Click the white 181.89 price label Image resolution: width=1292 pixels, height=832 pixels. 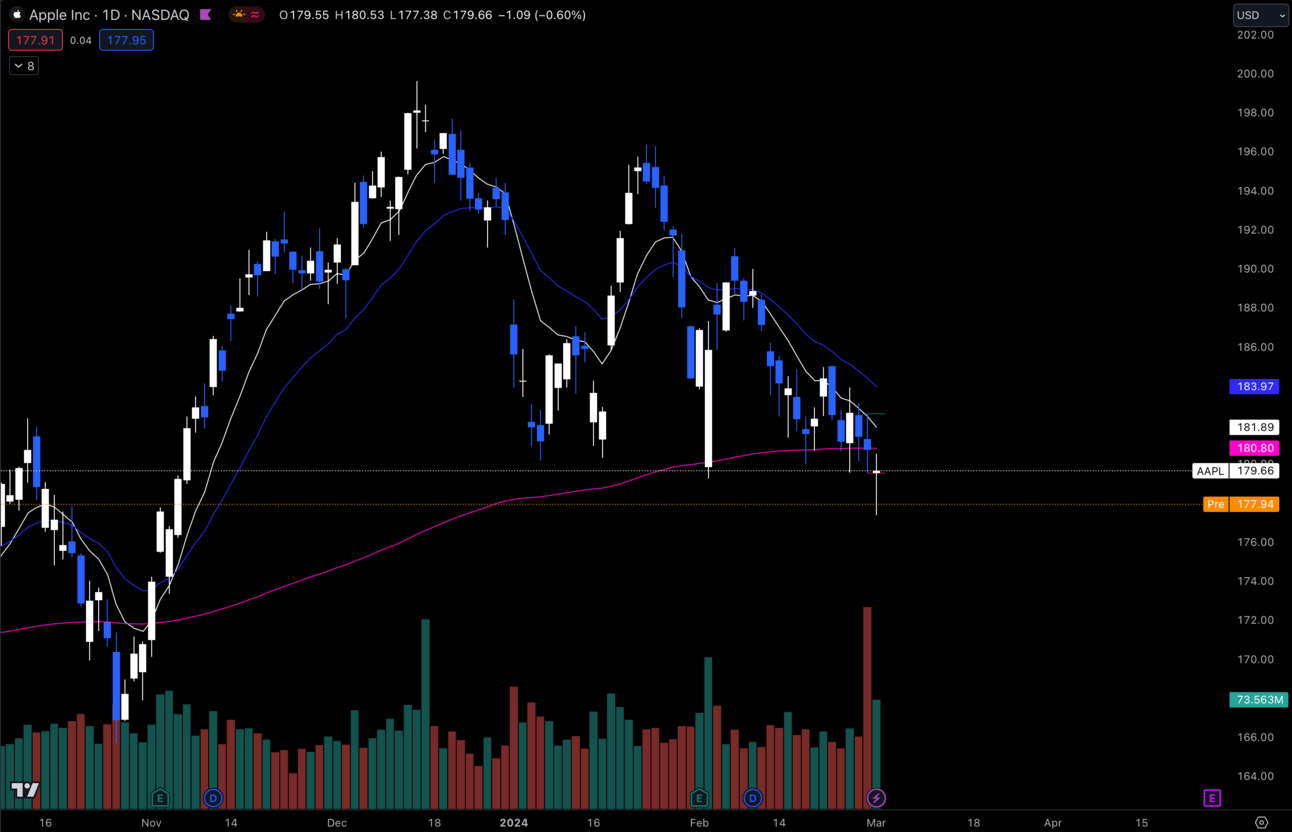tap(1255, 427)
